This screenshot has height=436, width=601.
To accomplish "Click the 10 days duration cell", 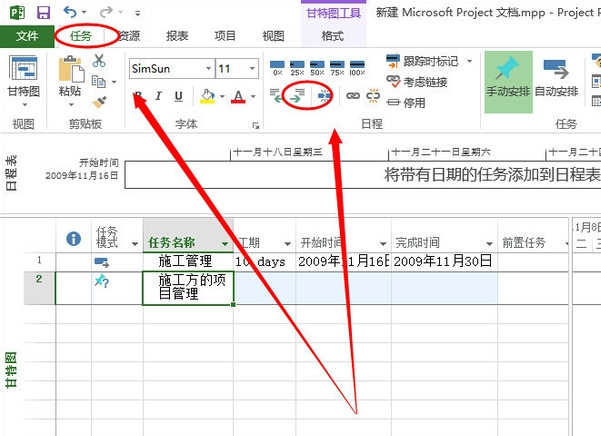I will tap(264, 262).
